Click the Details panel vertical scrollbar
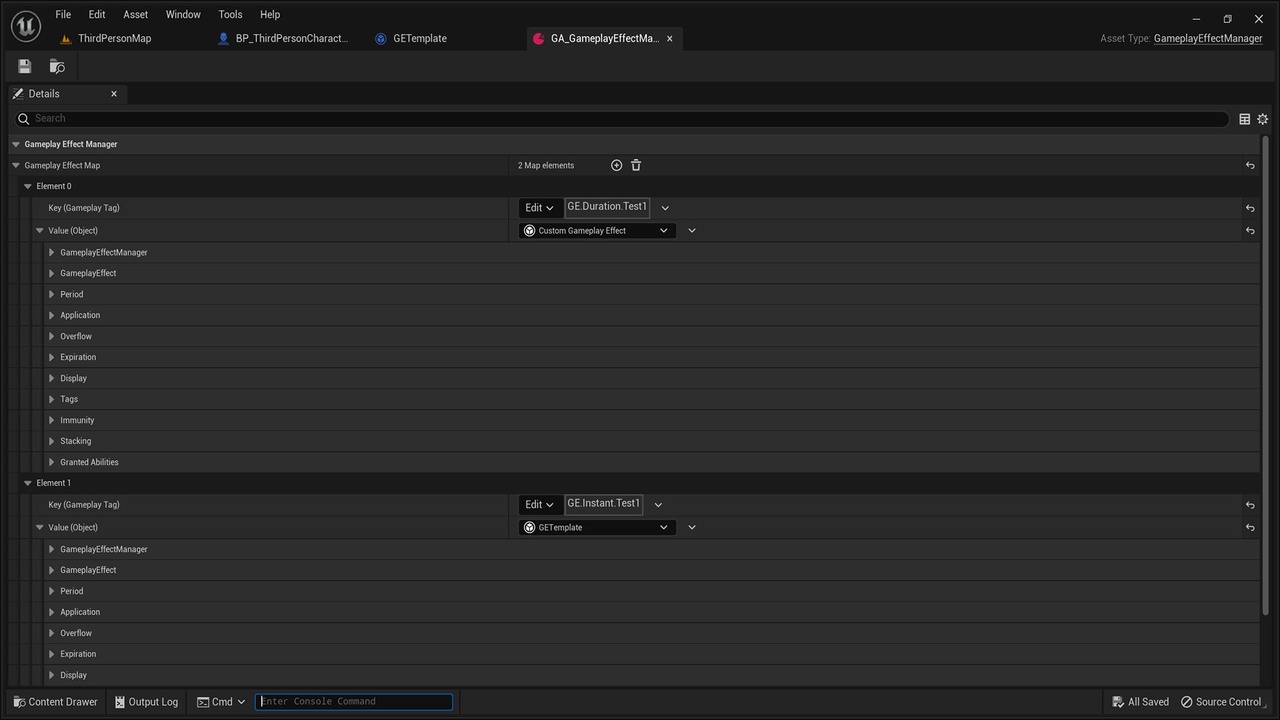 [1266, 375]
